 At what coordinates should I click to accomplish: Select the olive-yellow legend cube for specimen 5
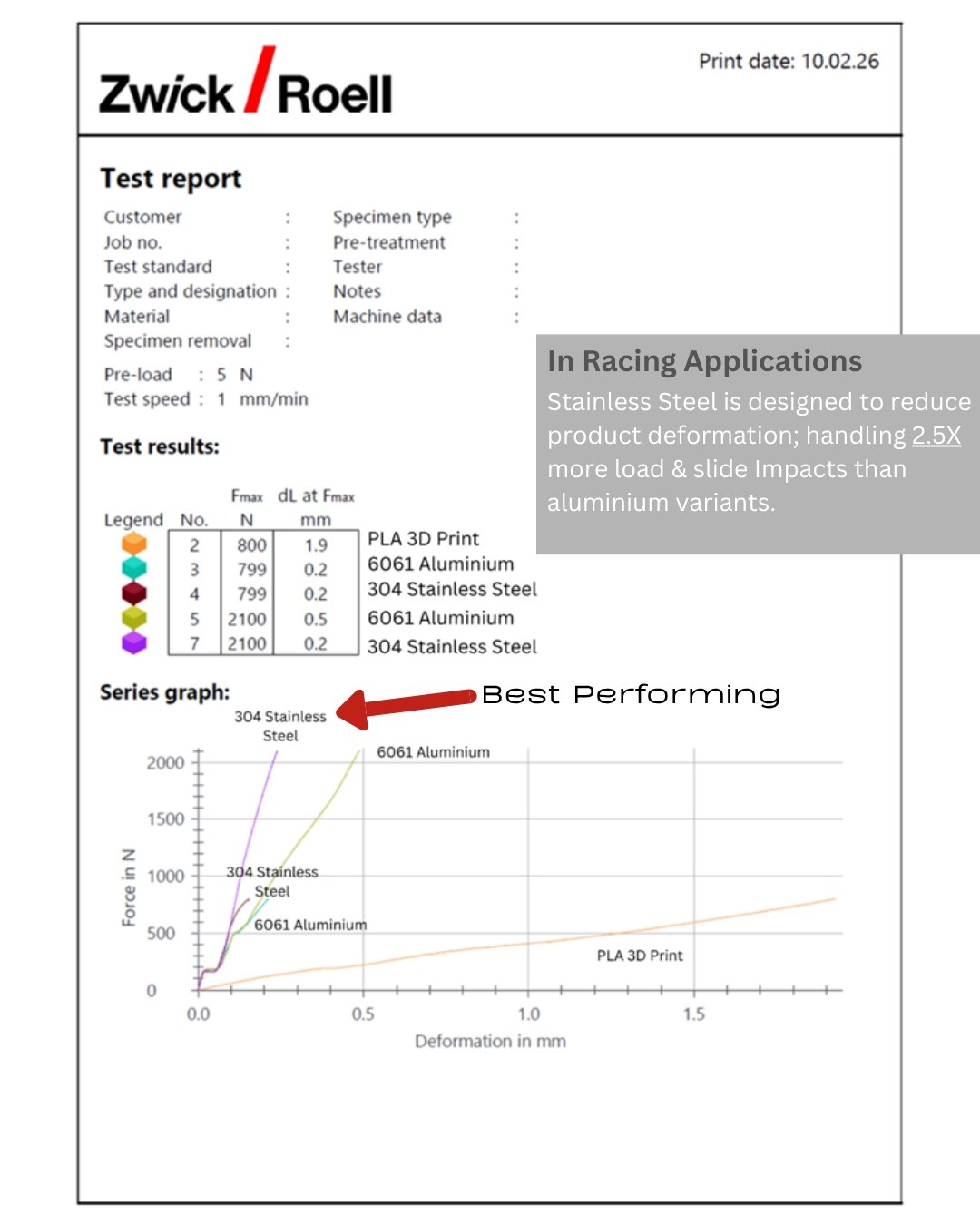pyautogui.click(x=134, y=618)
